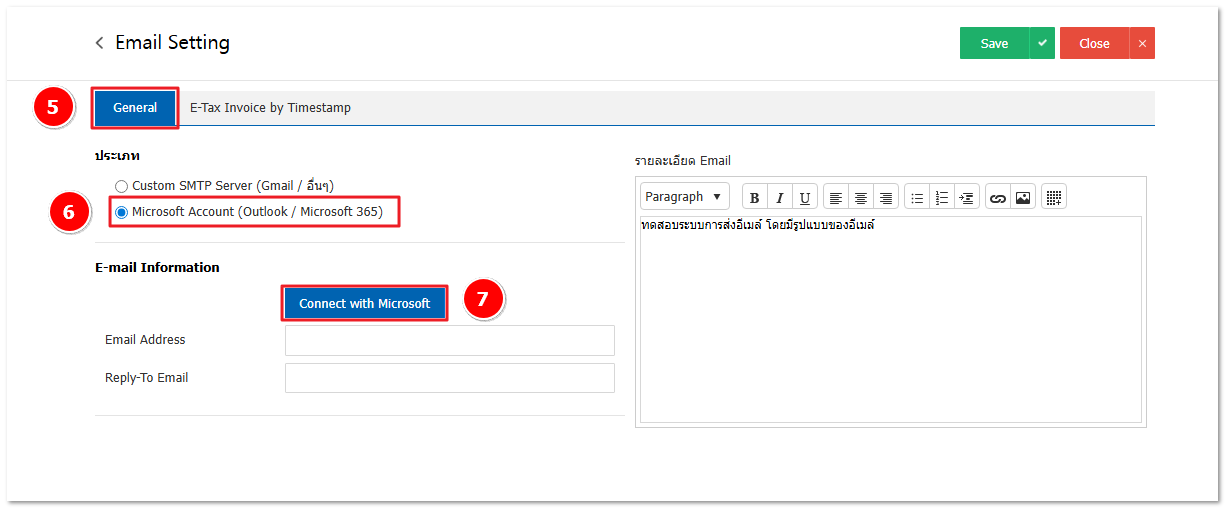Align email text to the left
Screen dimensions: 1225x508
point(836,197)
